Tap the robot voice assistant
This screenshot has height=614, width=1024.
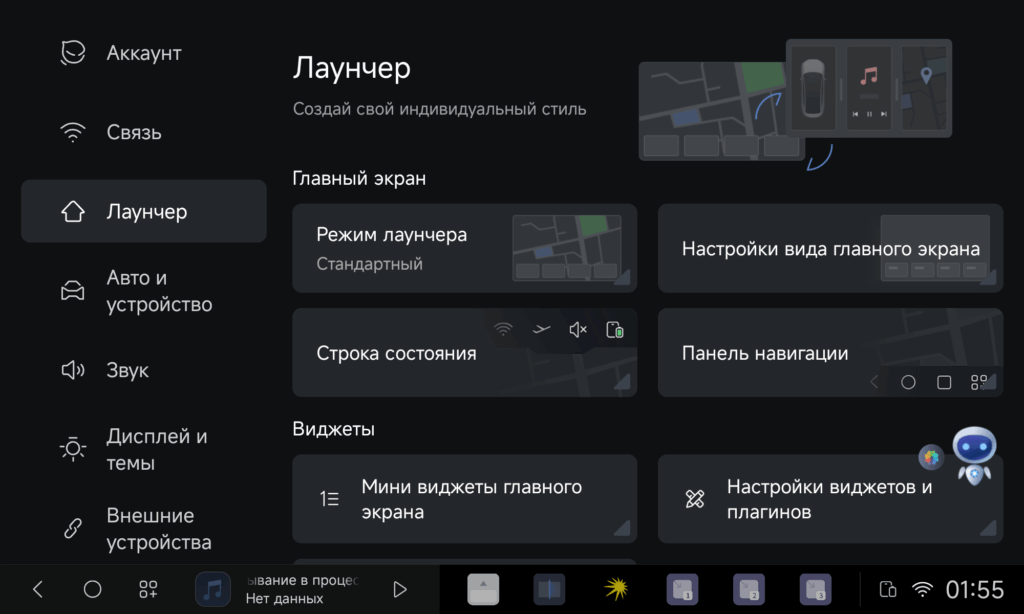(974, 455)
